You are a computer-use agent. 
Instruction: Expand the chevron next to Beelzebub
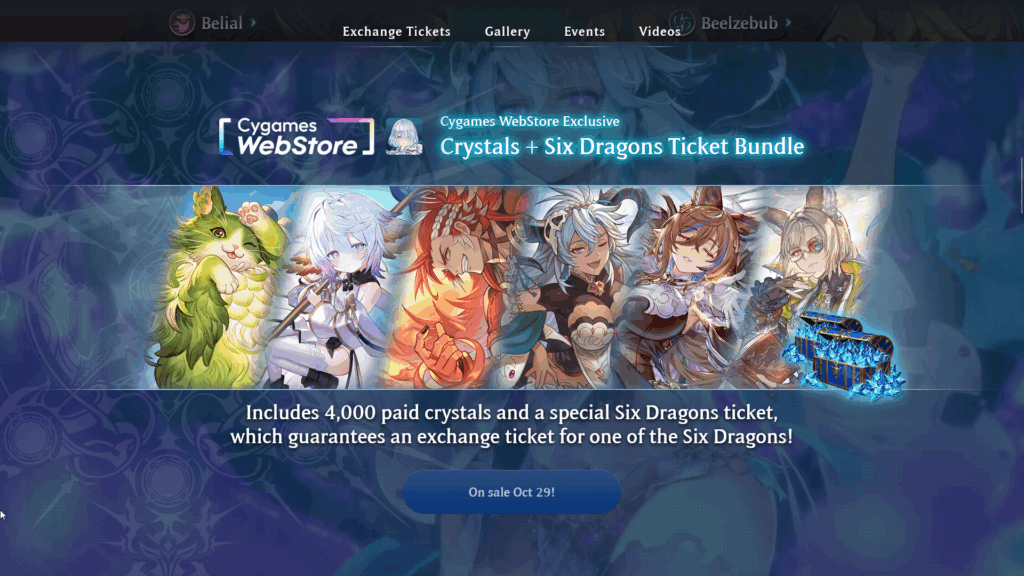(788, 22)
